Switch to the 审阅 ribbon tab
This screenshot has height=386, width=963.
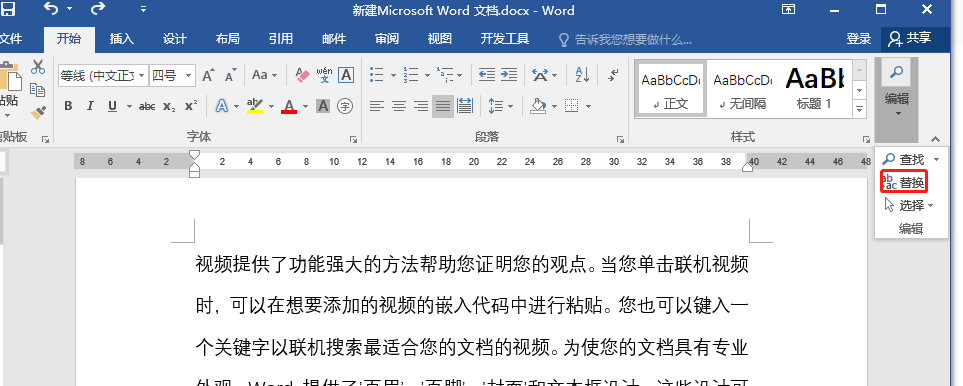coord(387,39)
